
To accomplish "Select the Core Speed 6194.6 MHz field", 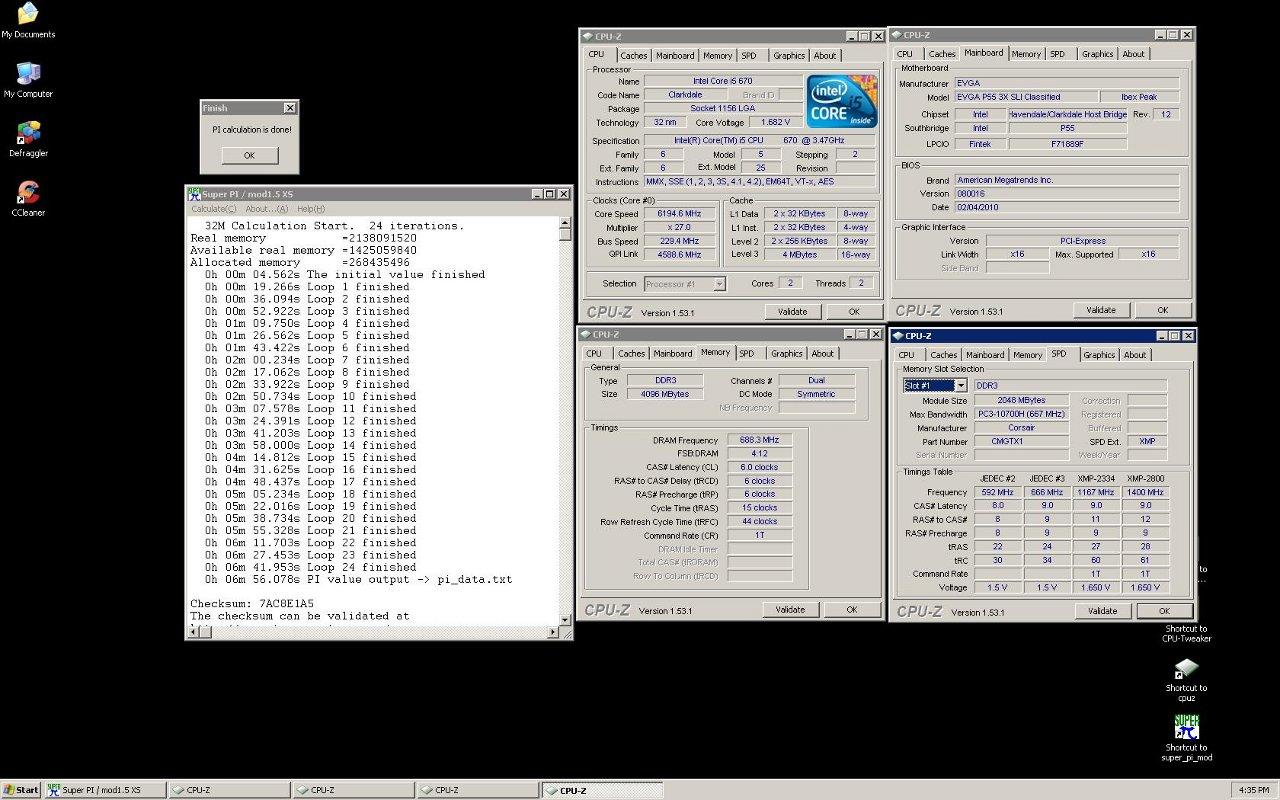I will 678,214.
